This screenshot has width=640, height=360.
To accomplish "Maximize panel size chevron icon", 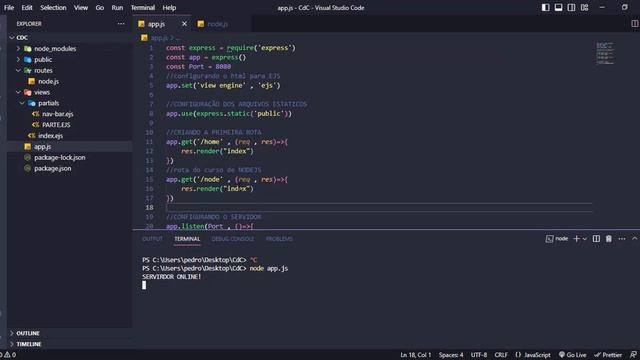I will click(x=635, y=238).
